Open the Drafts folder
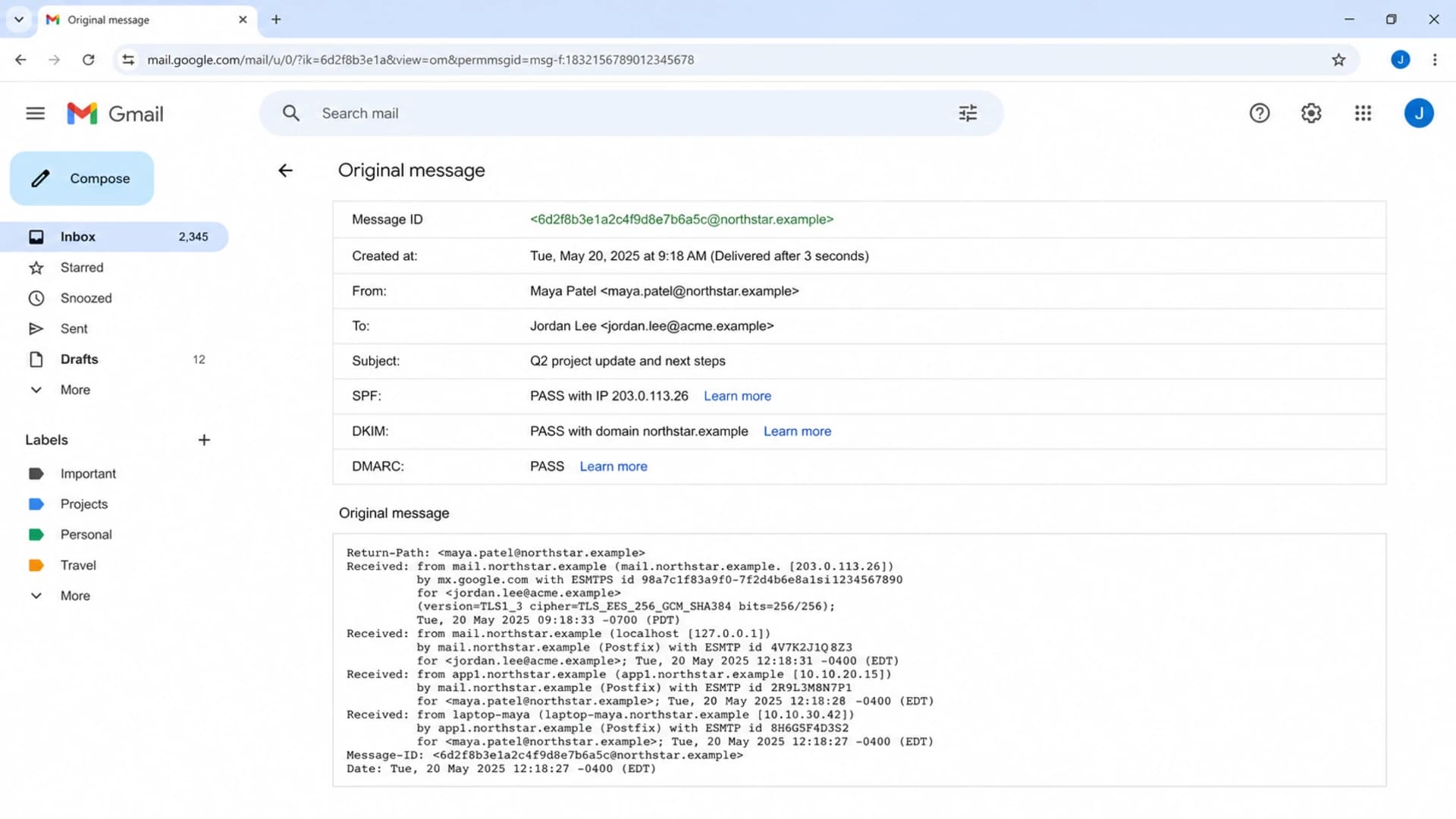This screenshot has width=1456, height=819. [115, 359]
